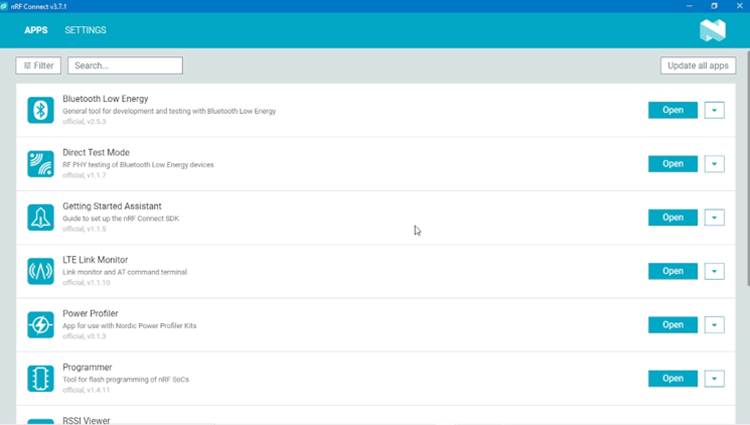750x425 pixels.
Task: Expand dropdown next to Bluetooth Low Energy Open
Action: pos(714,110)
